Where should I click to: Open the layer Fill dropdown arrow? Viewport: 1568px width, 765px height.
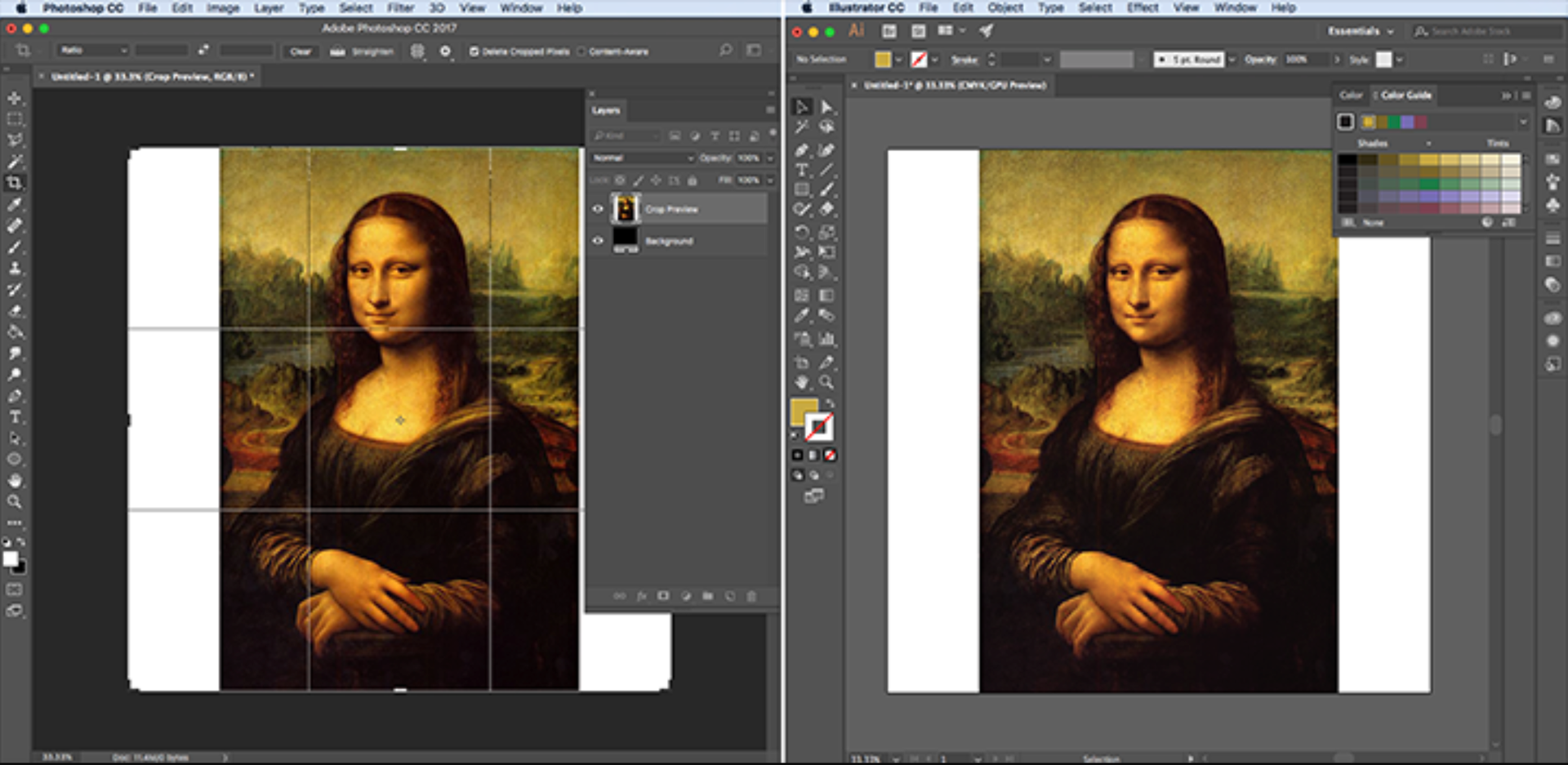769,180
